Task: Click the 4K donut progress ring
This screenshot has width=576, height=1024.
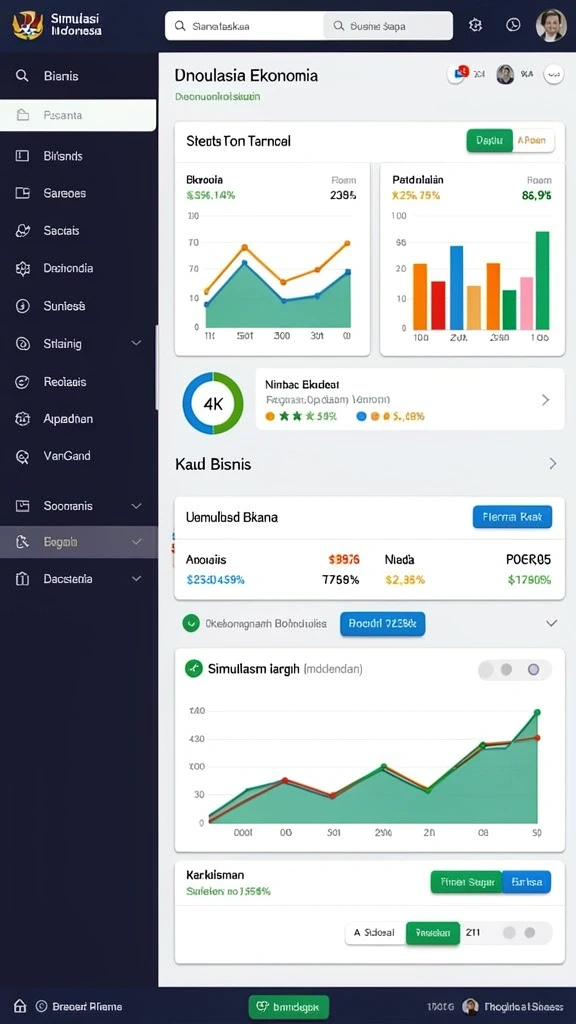Action: pos(213,404)
